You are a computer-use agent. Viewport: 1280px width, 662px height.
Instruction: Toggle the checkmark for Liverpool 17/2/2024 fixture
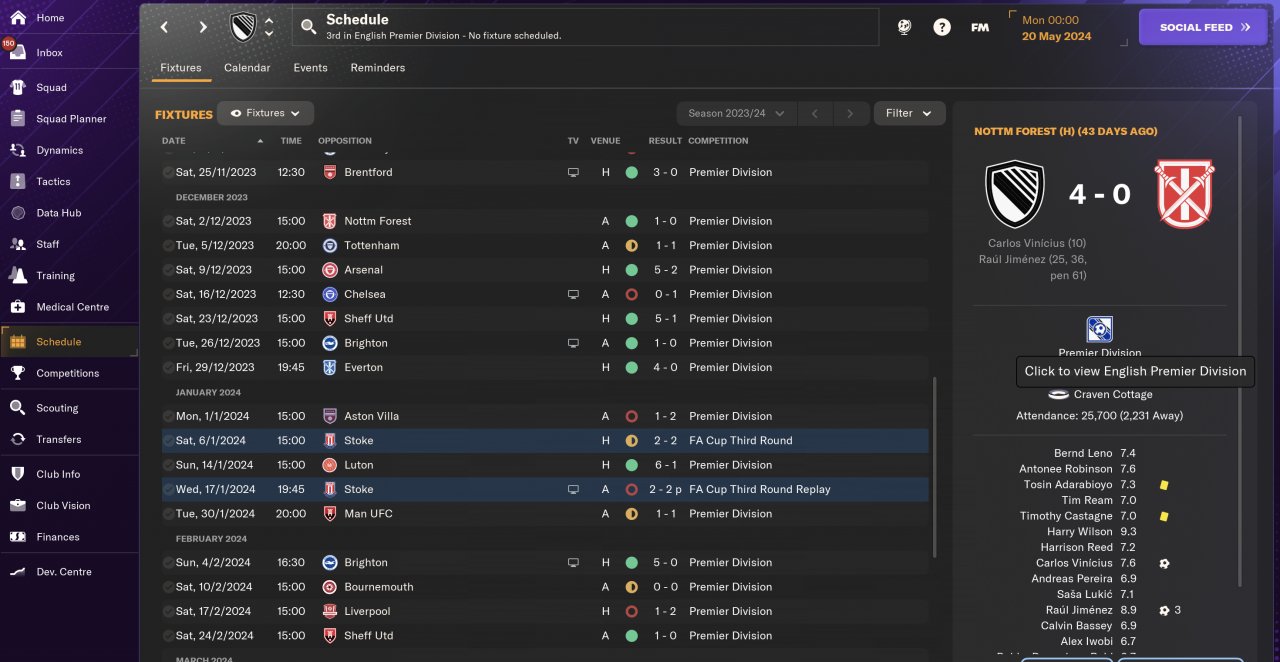coord(168,612)
